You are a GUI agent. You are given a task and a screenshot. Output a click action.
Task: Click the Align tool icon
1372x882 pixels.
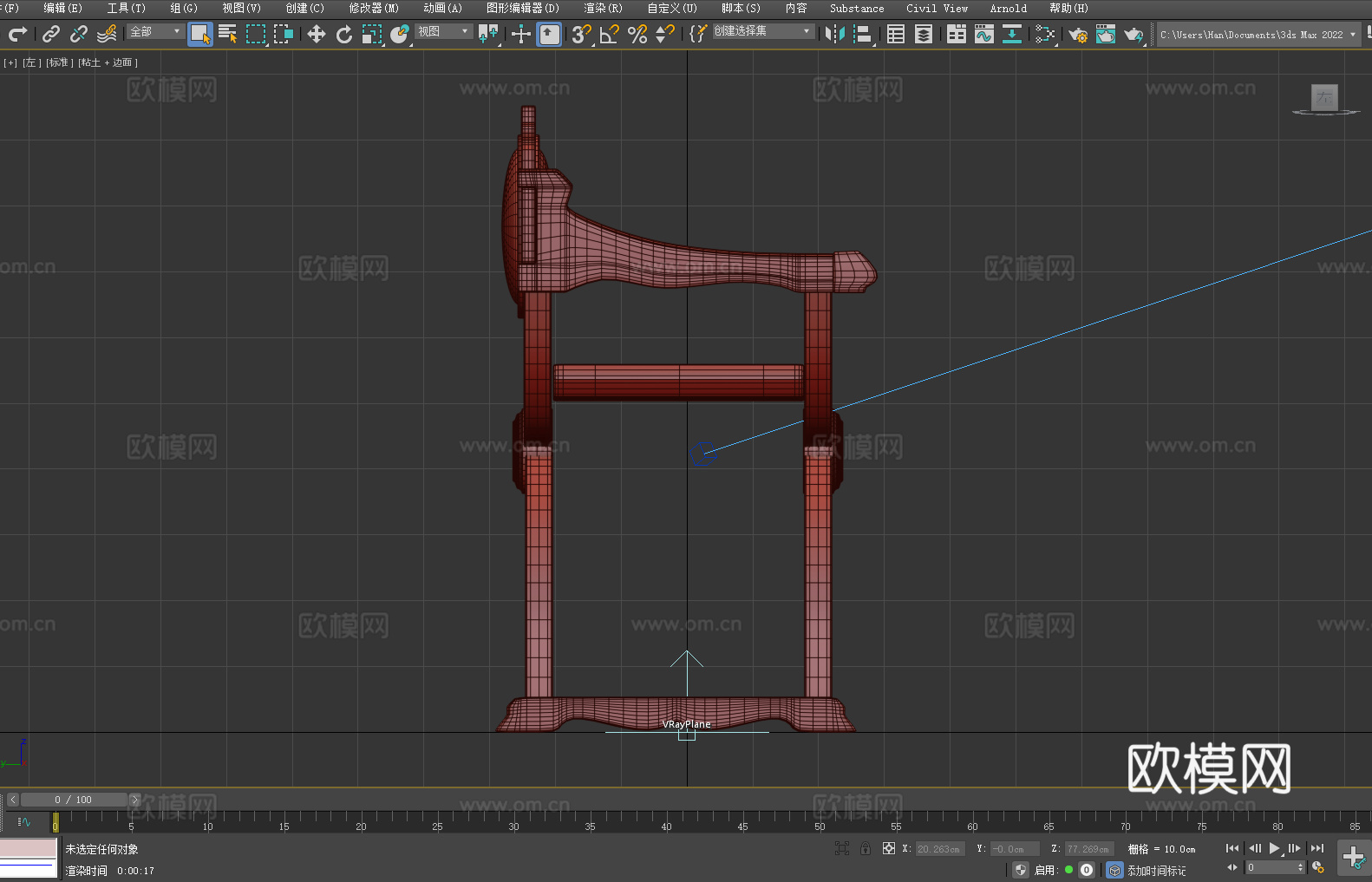pos(863,34)
